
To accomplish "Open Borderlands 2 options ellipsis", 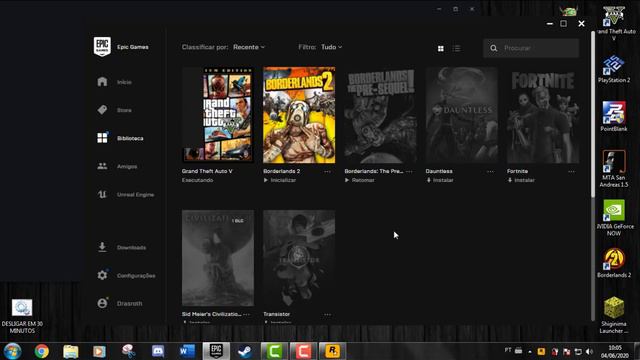I will [x=327, y=172].
